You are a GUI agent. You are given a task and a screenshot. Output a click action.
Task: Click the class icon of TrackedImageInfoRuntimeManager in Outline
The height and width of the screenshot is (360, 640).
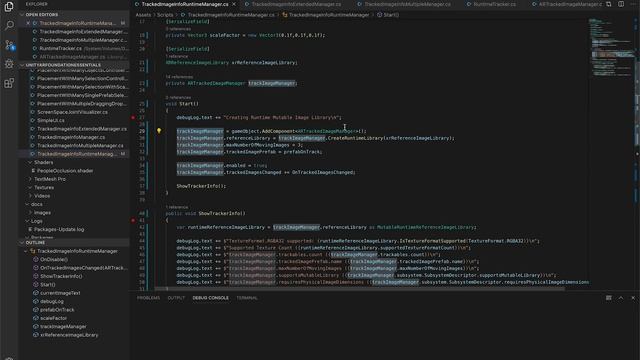pos(33,251)
